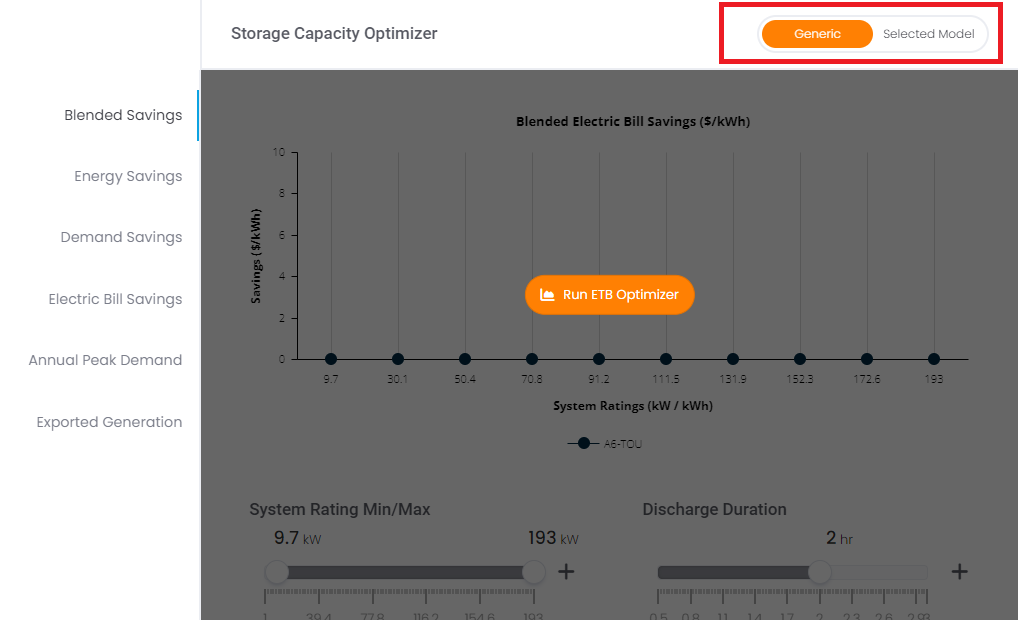The height and width of the screenshot is (620, 1018).
Task: Click the Discharge Duration slider handle
Action: point(820,572)
